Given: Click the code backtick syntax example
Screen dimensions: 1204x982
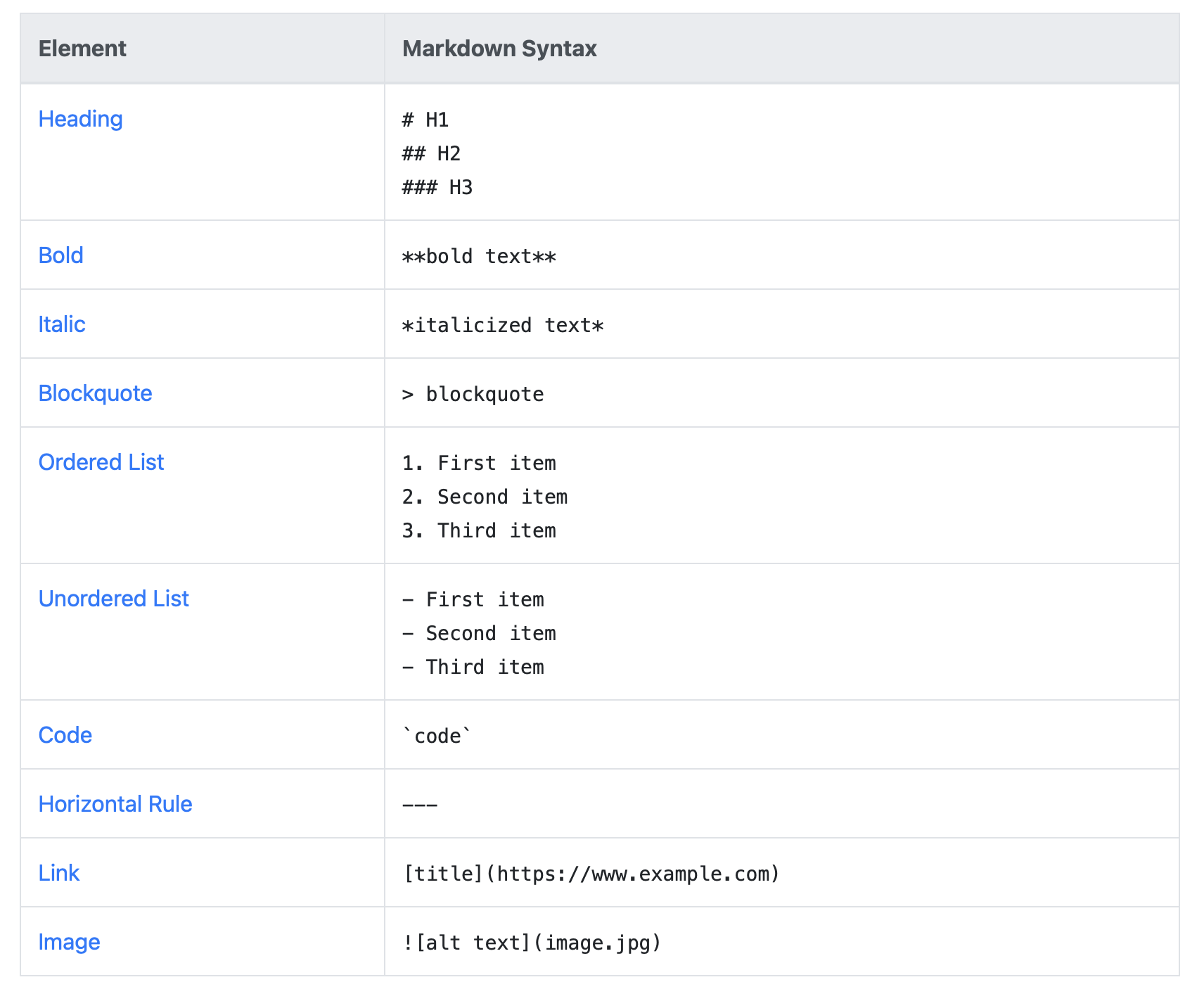Looking at the screenshot, I should 436,734.
